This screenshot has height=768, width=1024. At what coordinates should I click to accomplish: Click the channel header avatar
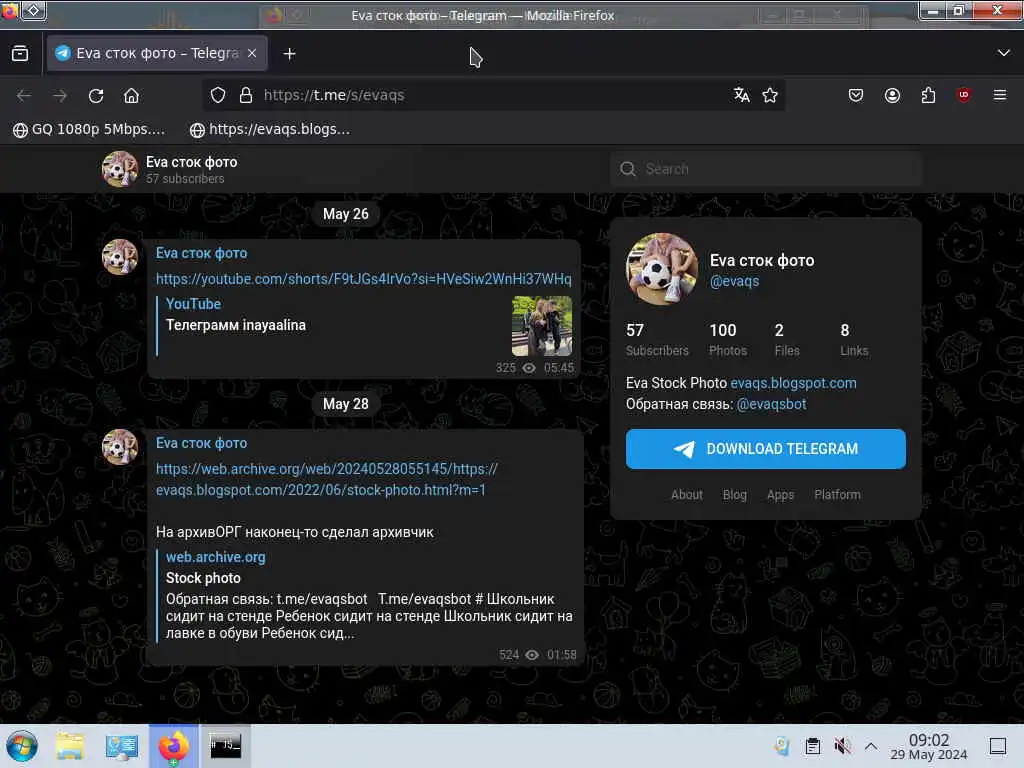point(120,168)
